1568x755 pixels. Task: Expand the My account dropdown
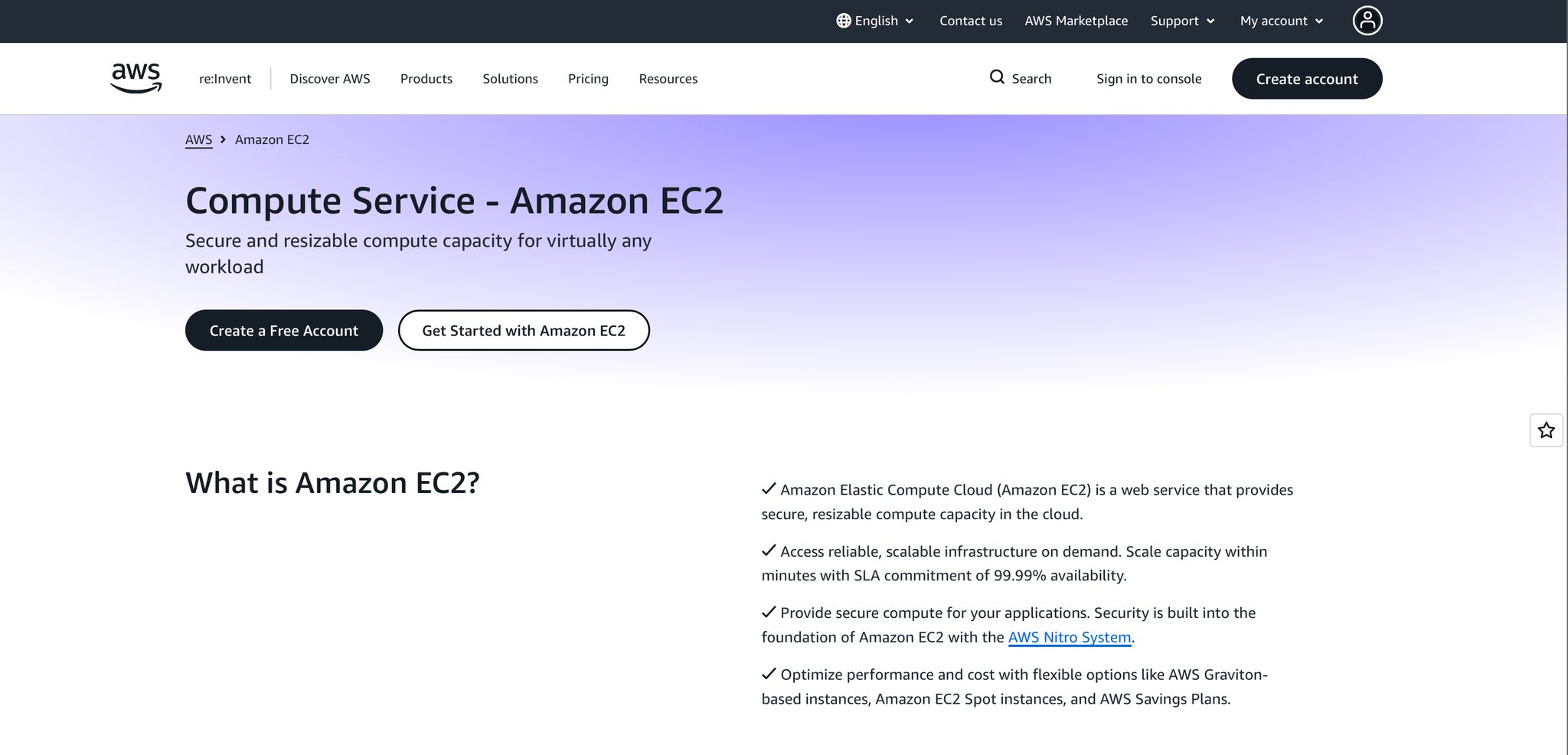(x=1282, y=21)
